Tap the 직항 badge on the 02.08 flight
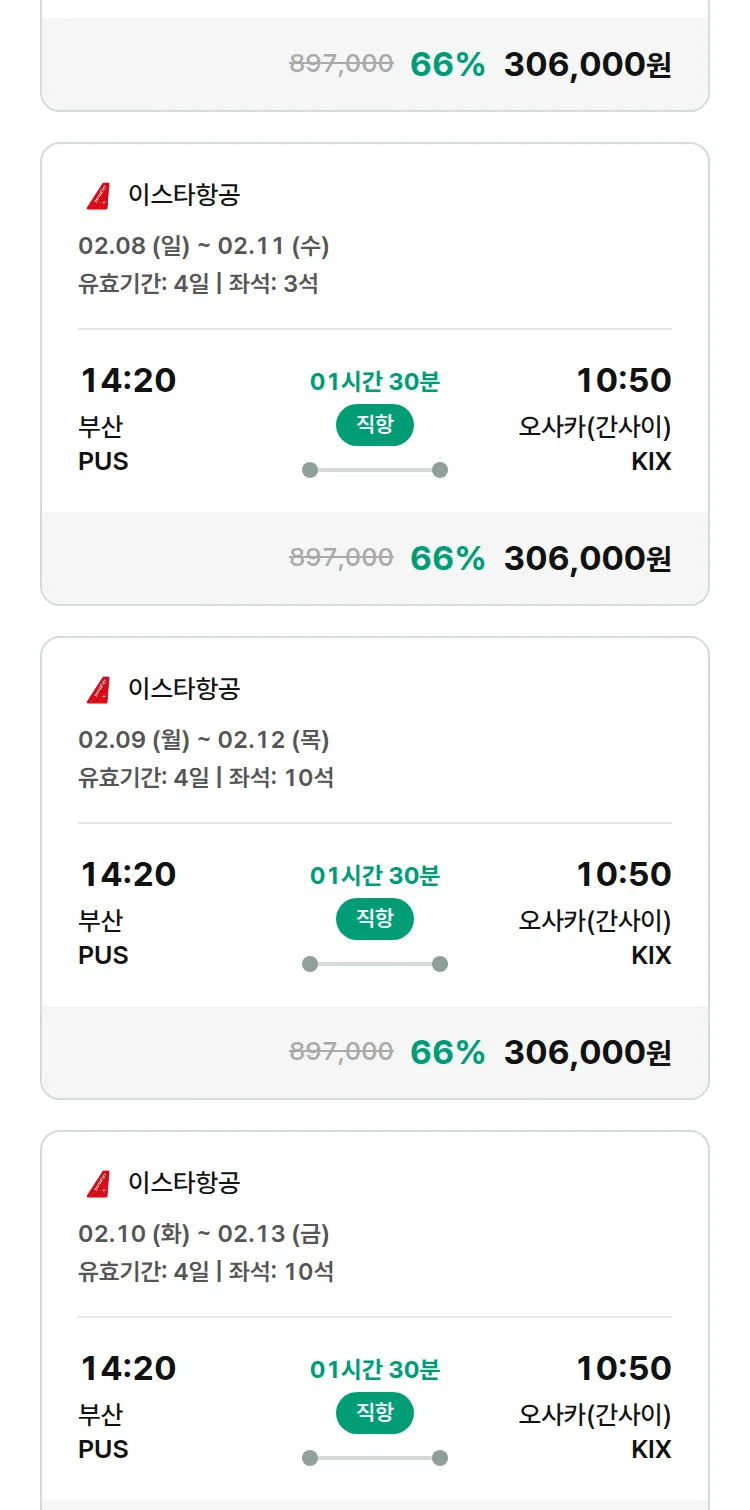The width and height of the screenshot is (750, 1510). pos(374,426)
